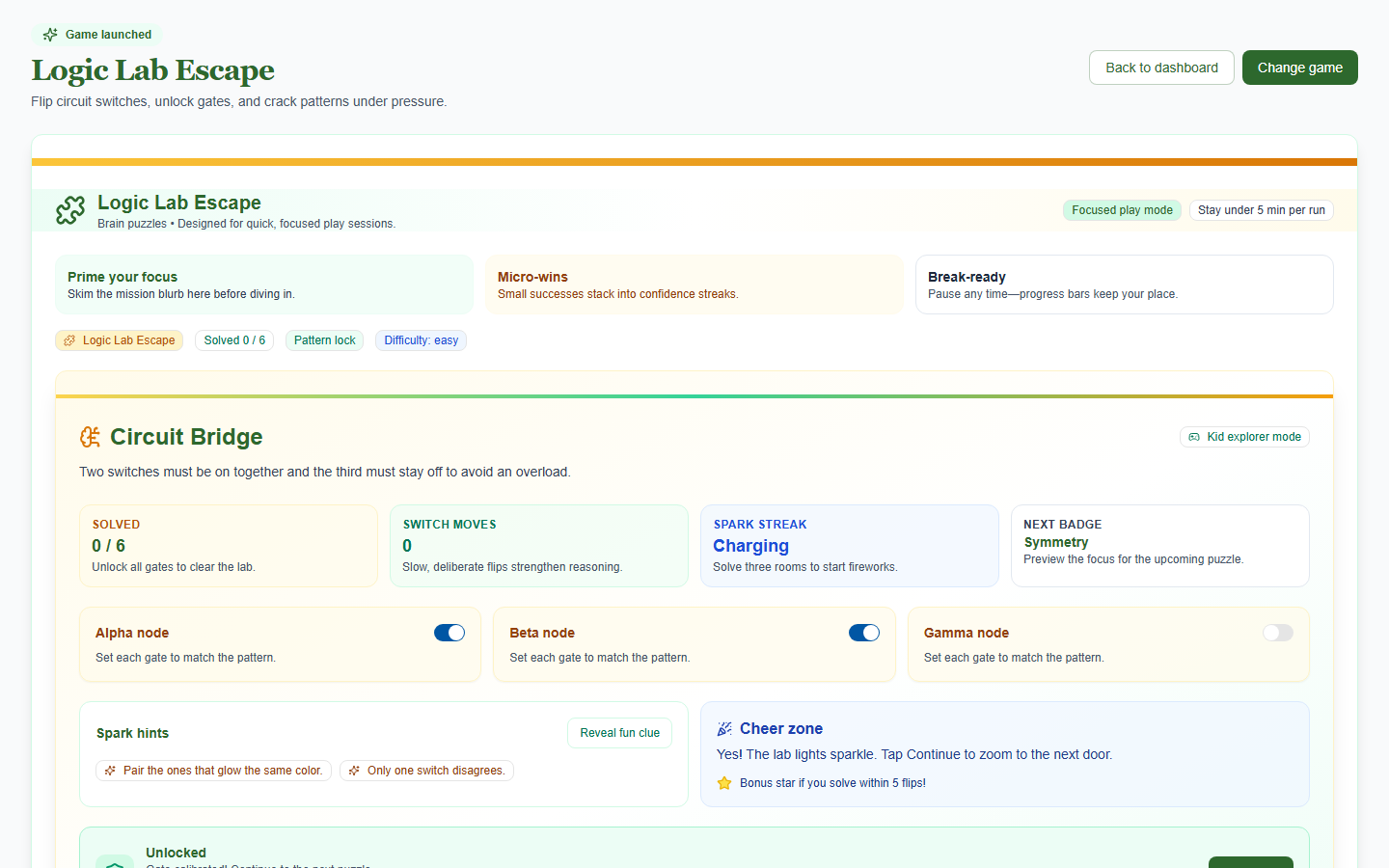Click the brain circuit icon next to Circuit Bridge

click(x=90, y=437)
